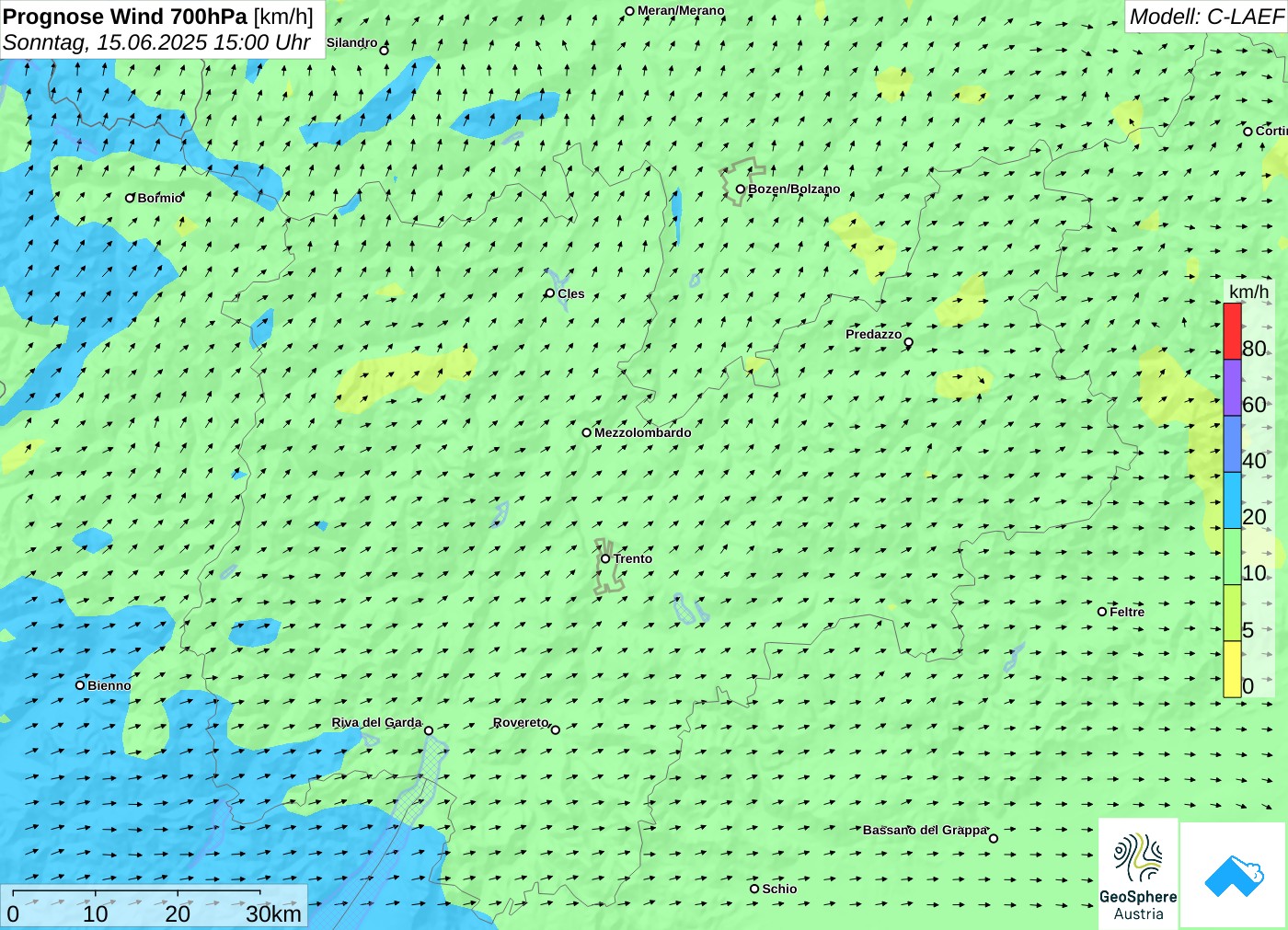The height and width of the screenshot is (930, 1288).
Task: Click the 'Modell: C-LAEF' label
Action: coord(1206,17)
